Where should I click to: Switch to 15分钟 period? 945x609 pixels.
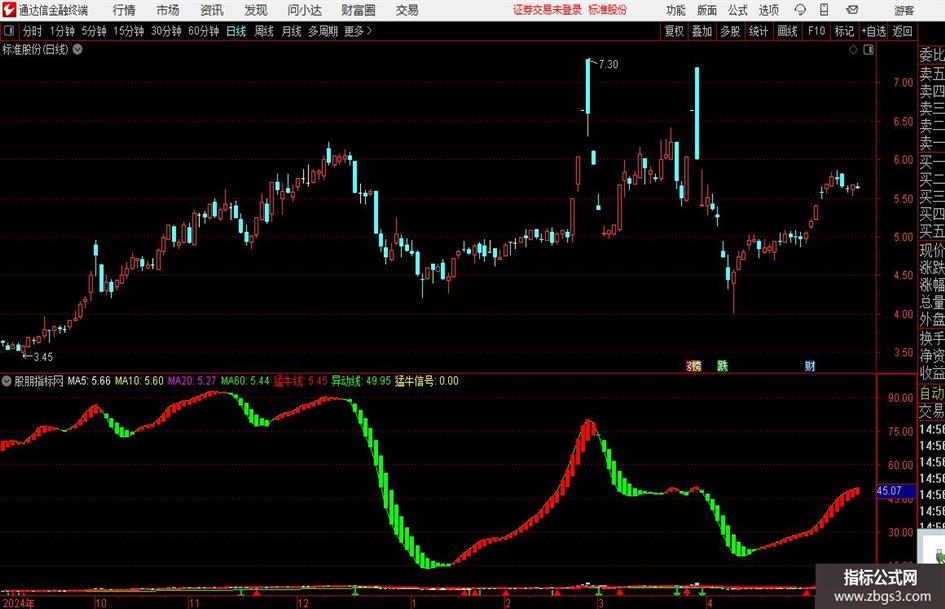pos(129,31)
